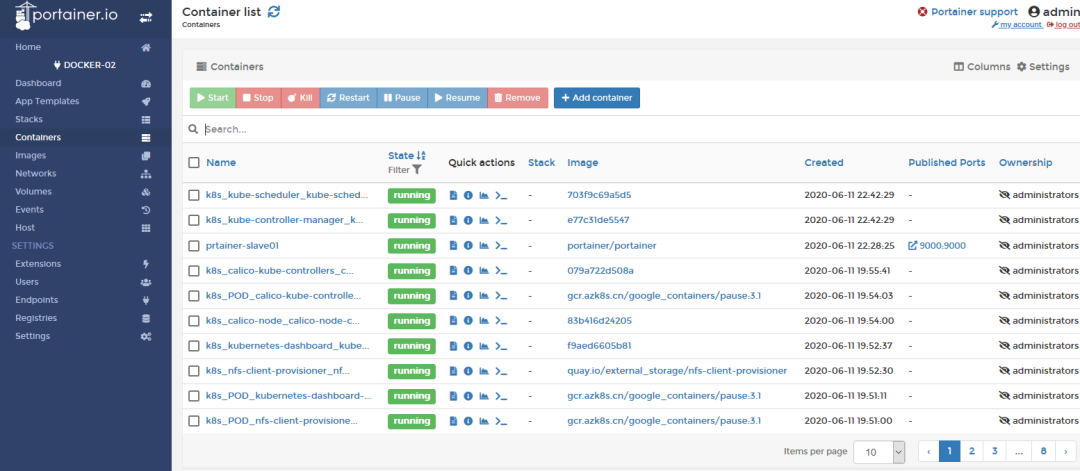Image resolution: width=1080 pixels, height=471 pixels.
Task: Go to next page of containers
Action: (1066, 452)
